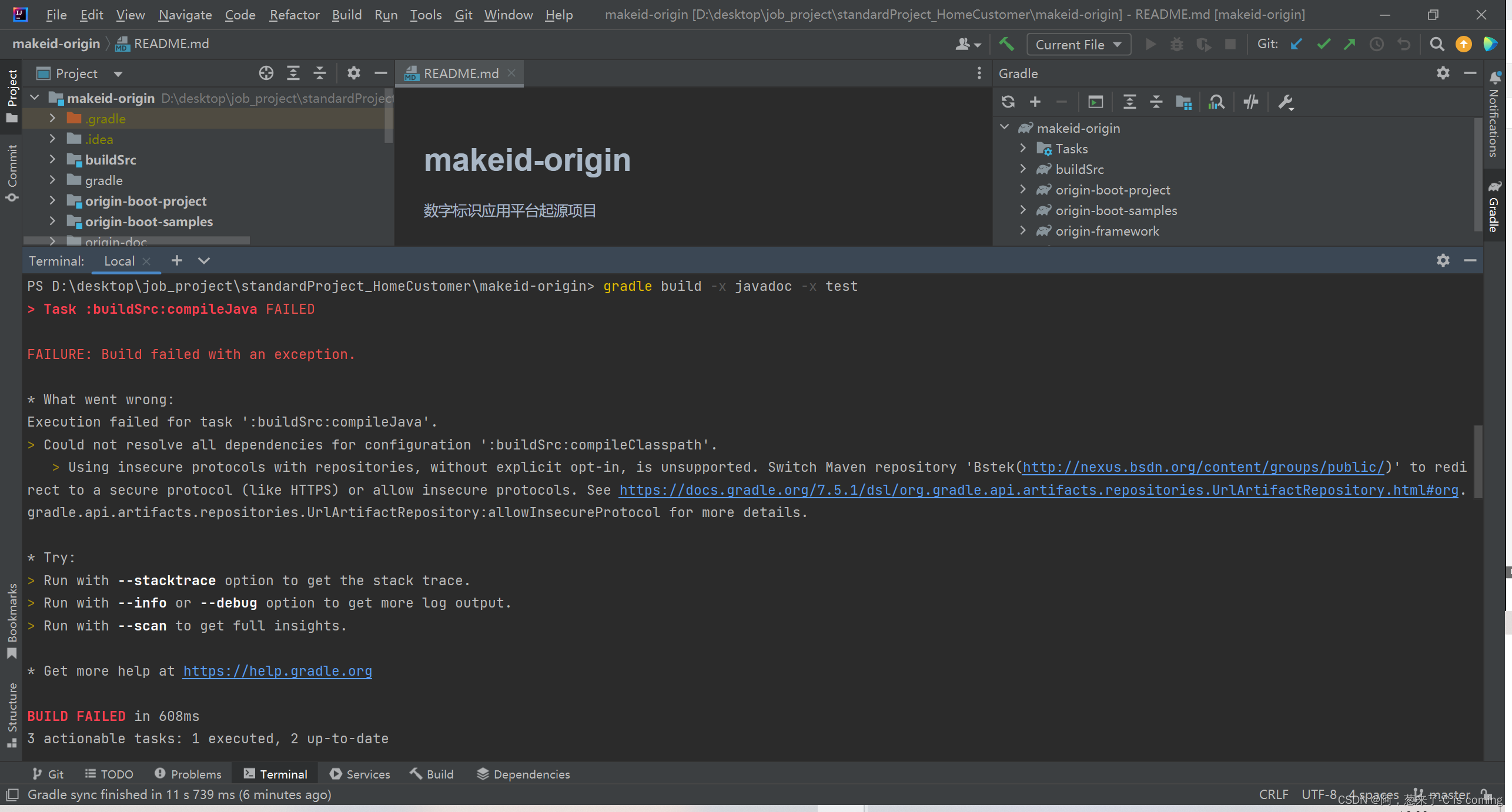The image size is (1512, 812).
Task: Click Select Opened File locate icon
Action: click(266, 73)
